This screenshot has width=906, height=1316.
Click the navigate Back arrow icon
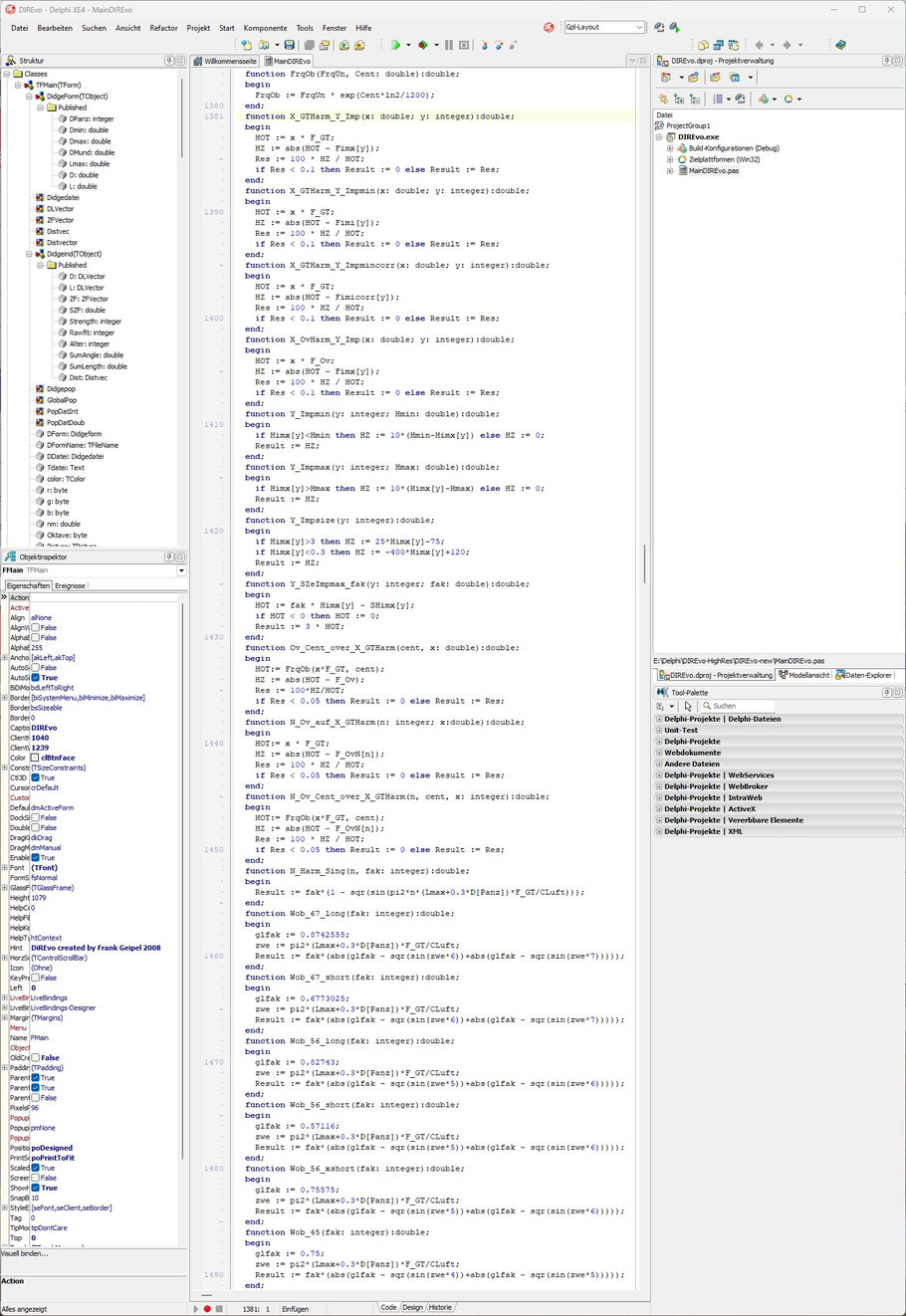pos(760,45)
